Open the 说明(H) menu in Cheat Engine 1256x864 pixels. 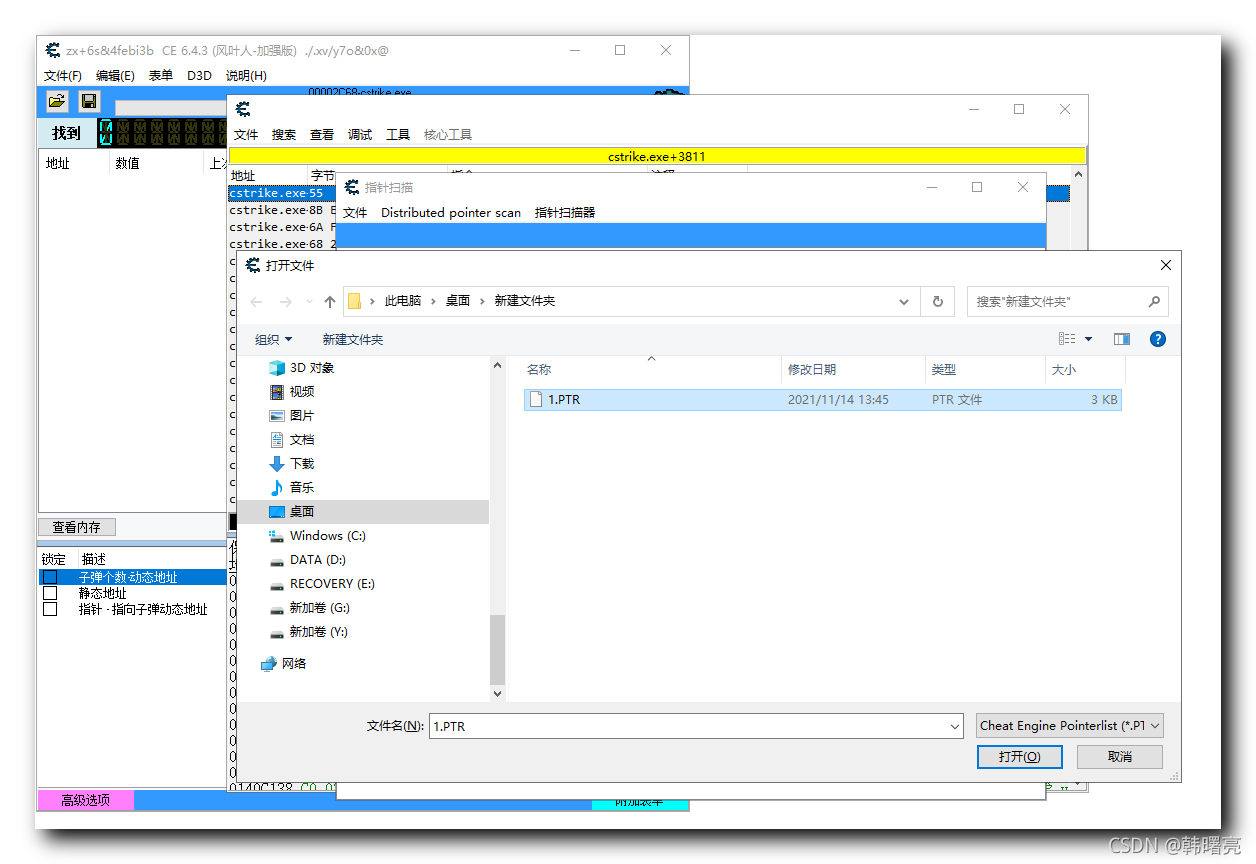point(246,76)
